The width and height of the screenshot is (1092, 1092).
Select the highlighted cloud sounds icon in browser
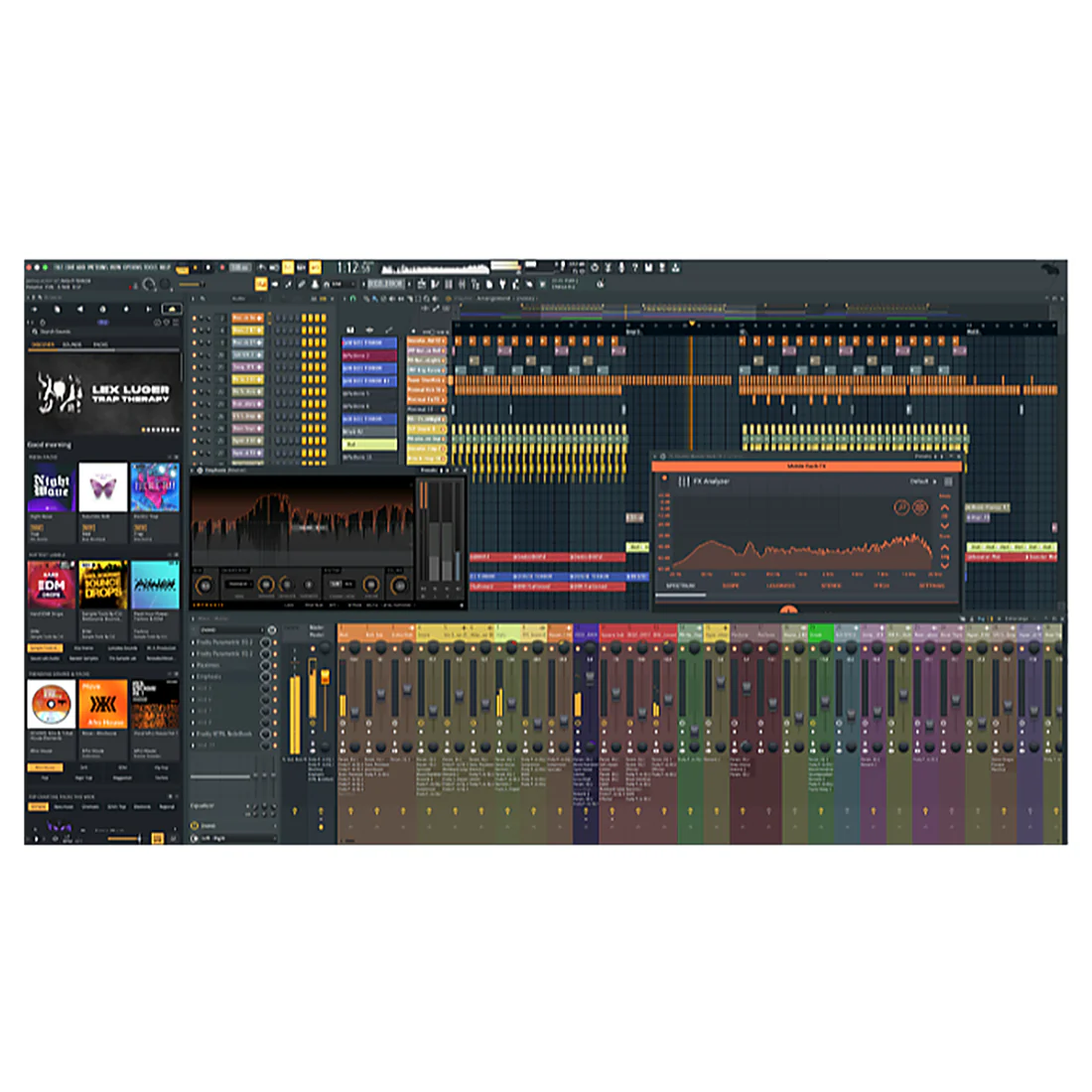172,309
